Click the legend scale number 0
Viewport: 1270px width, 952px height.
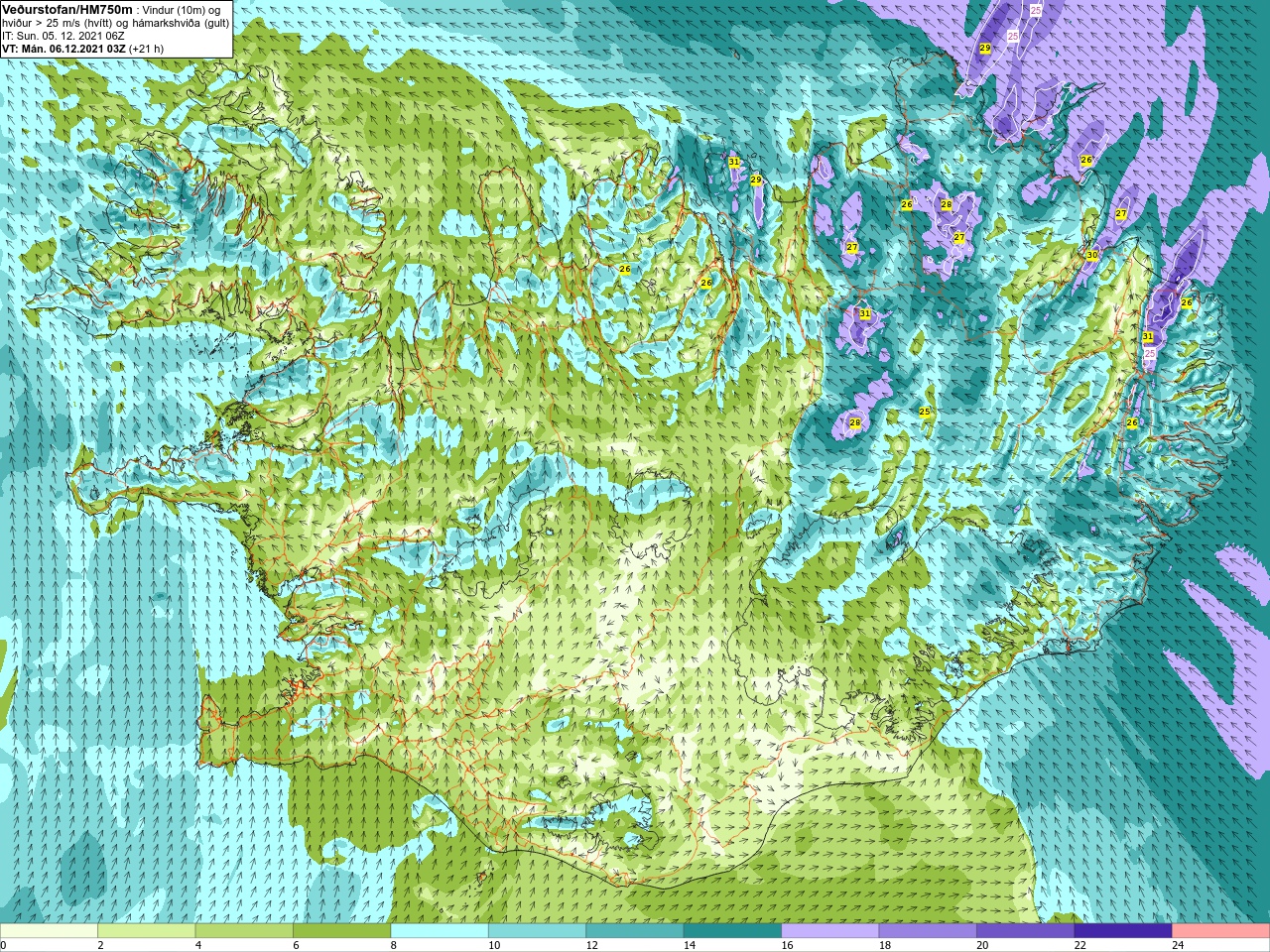(x=3, y=945)
